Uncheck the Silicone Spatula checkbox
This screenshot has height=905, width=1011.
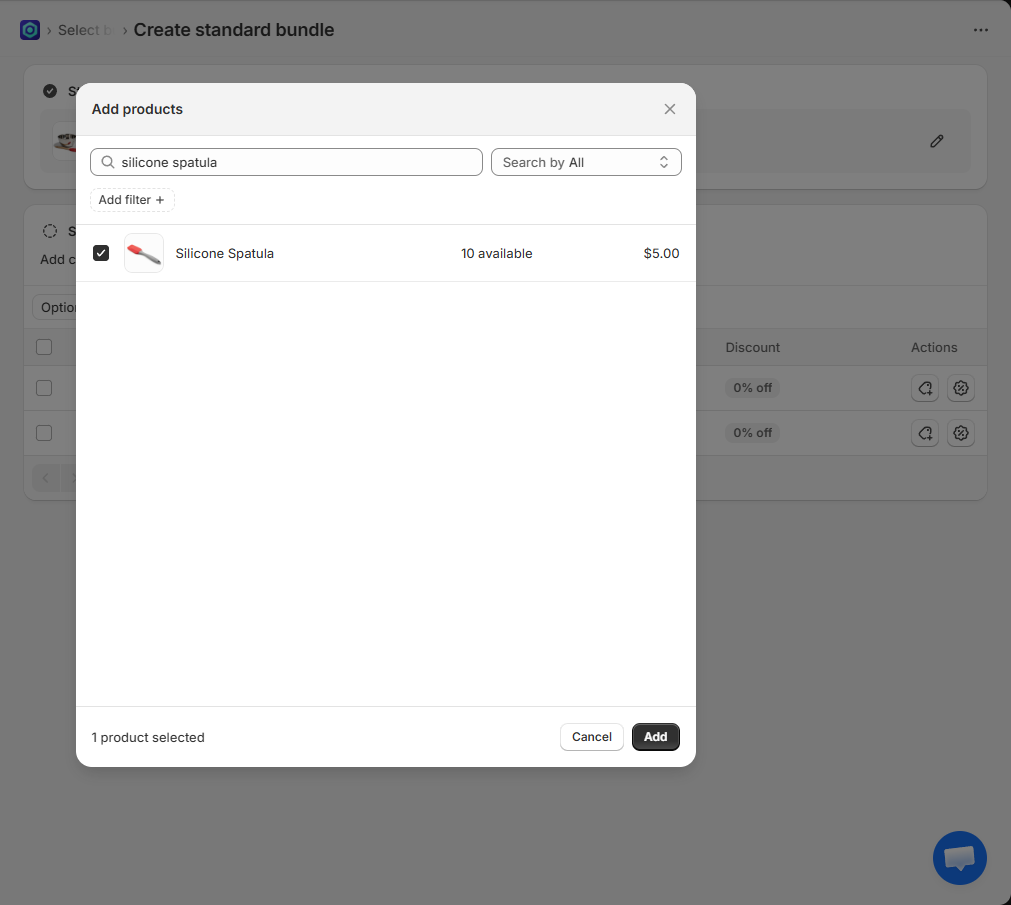point(101,253)
